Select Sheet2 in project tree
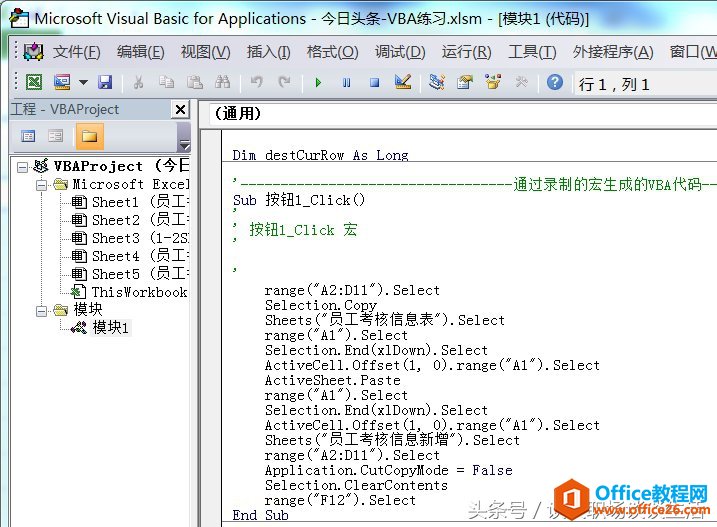 click(130, 220)
